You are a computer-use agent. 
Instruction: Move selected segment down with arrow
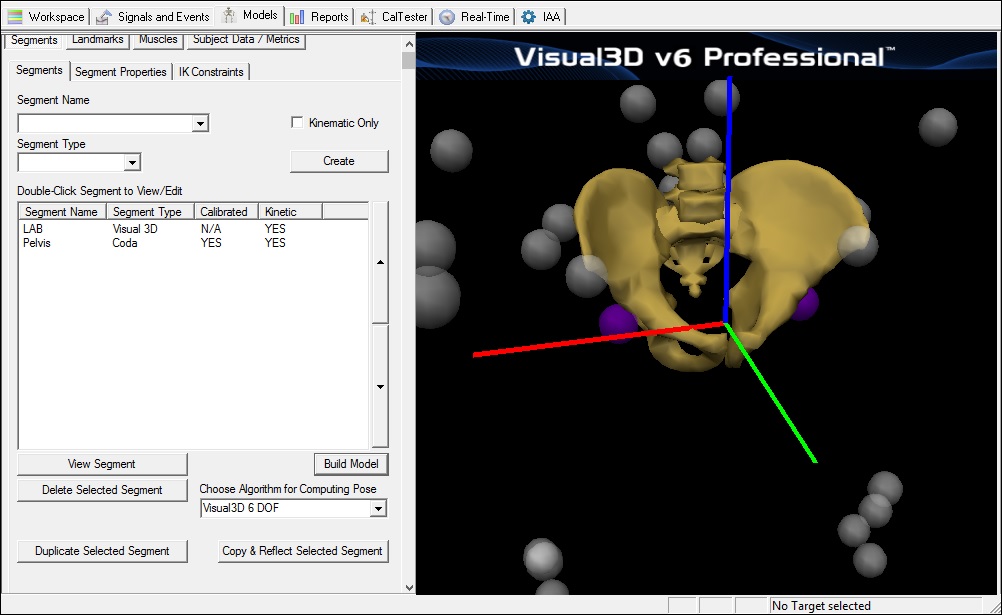tap(380, 386)
